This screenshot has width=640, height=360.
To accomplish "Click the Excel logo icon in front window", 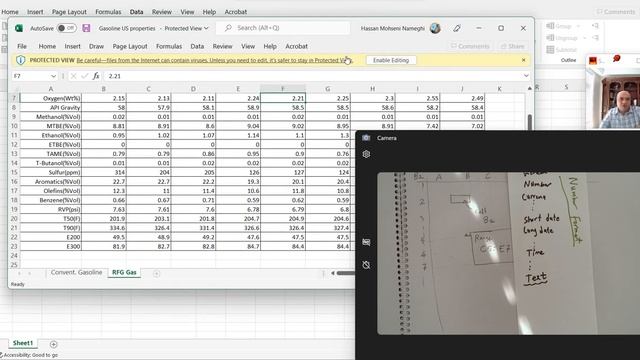I will 19,28.
